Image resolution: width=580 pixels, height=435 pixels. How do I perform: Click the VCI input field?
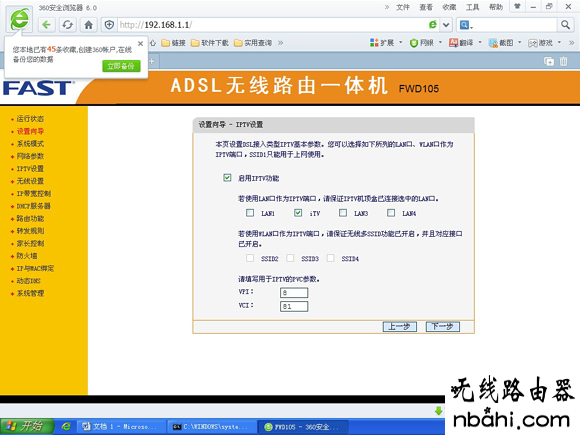pyautogui.click(x=294, y=306)
